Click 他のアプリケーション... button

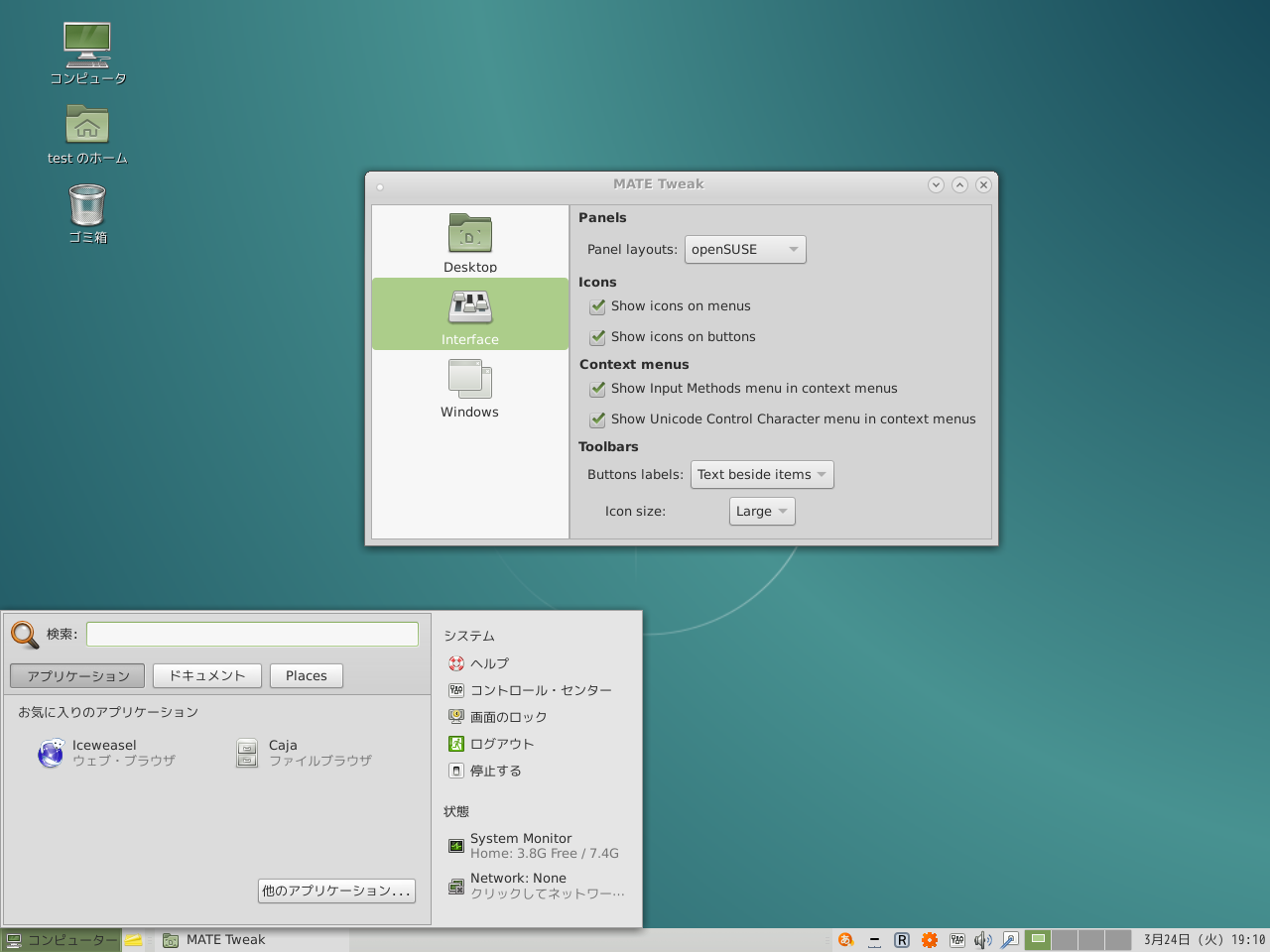[336, 891]
